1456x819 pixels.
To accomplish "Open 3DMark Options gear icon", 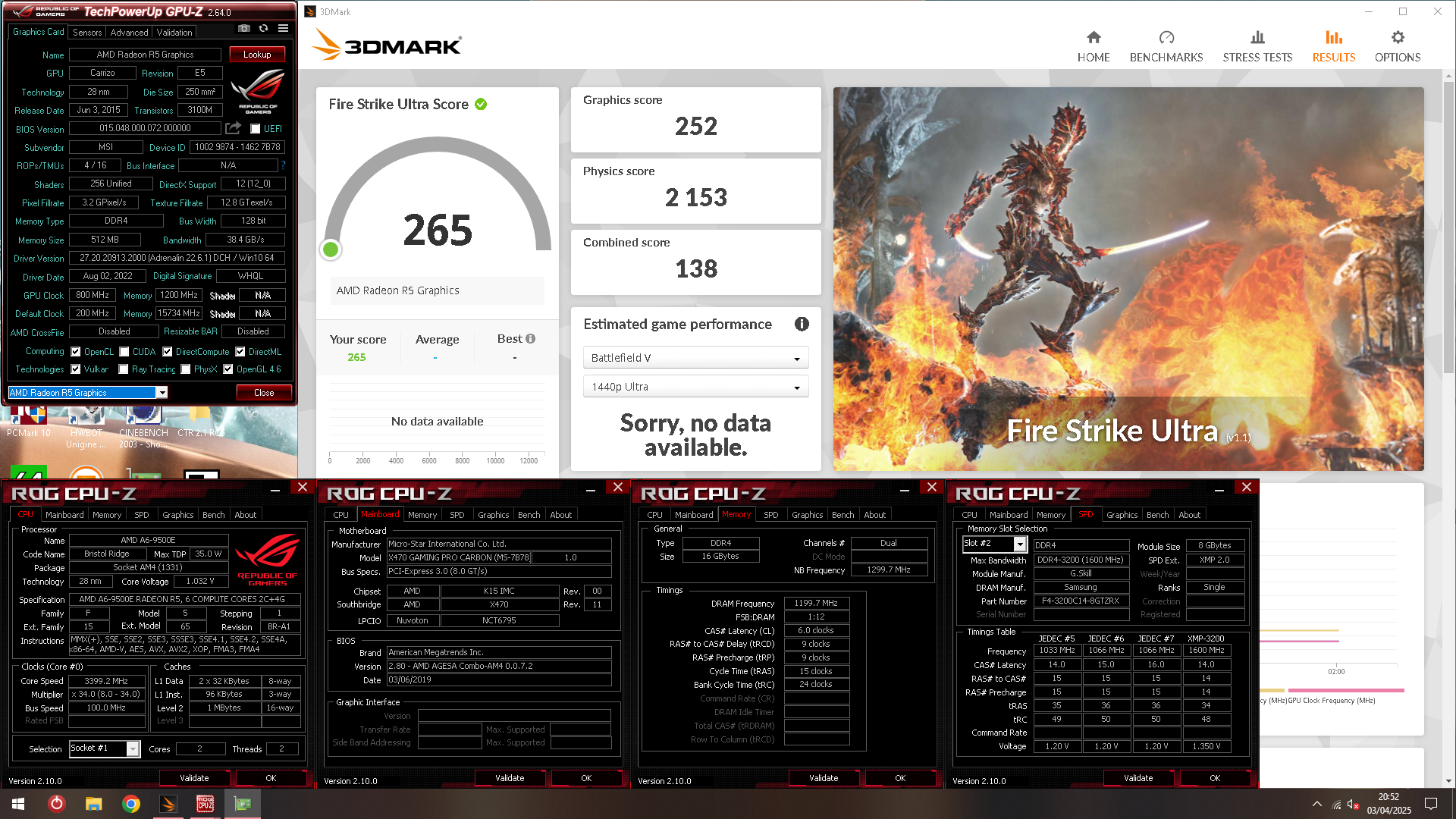I will click(1398, 37).
